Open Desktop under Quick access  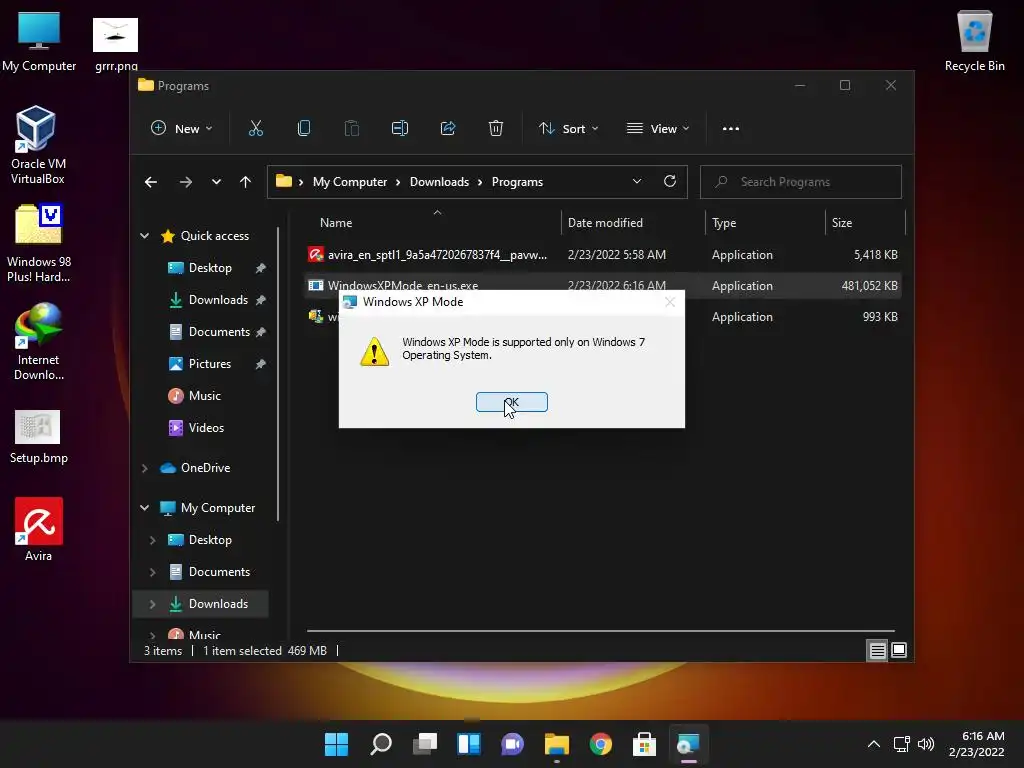tap(210, 268)
